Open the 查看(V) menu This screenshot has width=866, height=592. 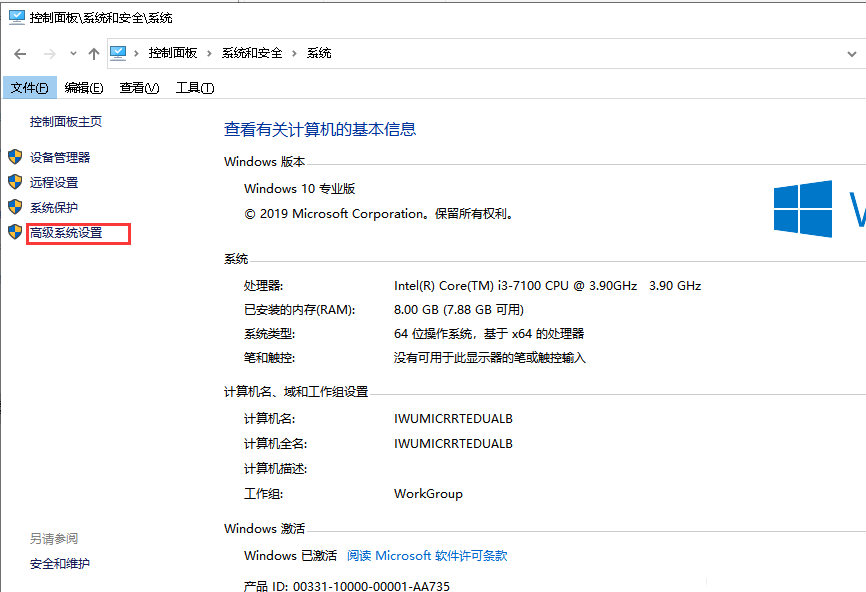pos(139,88)
